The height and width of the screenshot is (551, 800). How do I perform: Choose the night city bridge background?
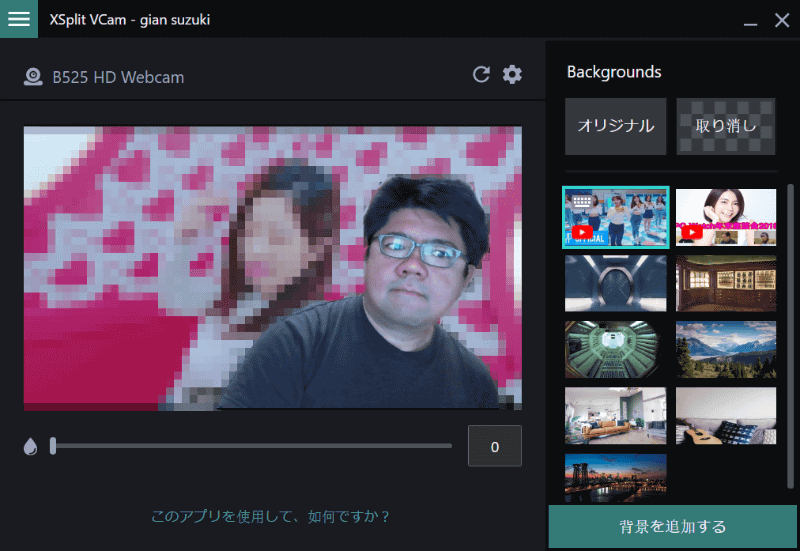[615, 478]
